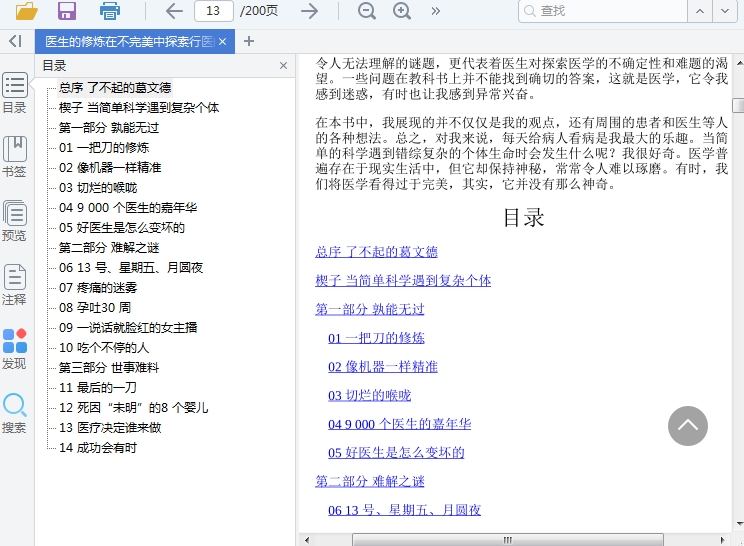Open a new tab with the plus button
This screenshot has width=744, height=546.
coord(249,42)
